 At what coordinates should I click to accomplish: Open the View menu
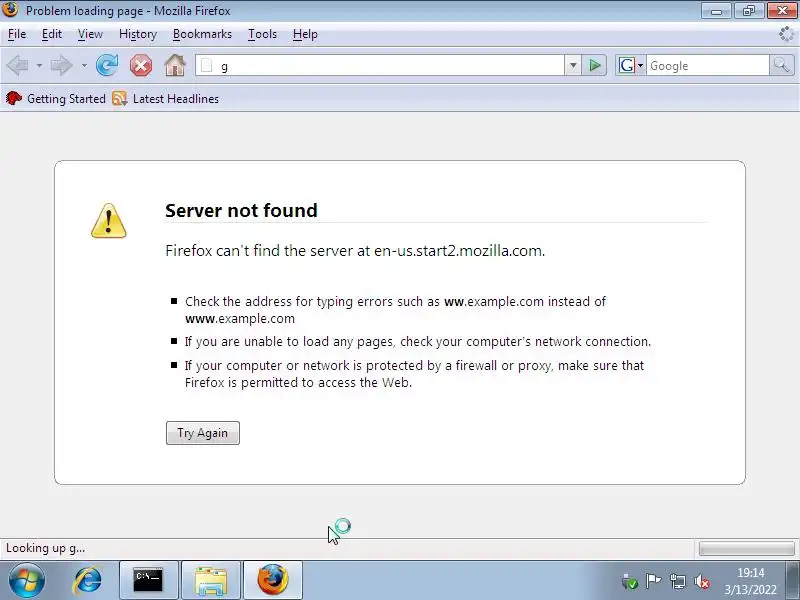[90, 34]
